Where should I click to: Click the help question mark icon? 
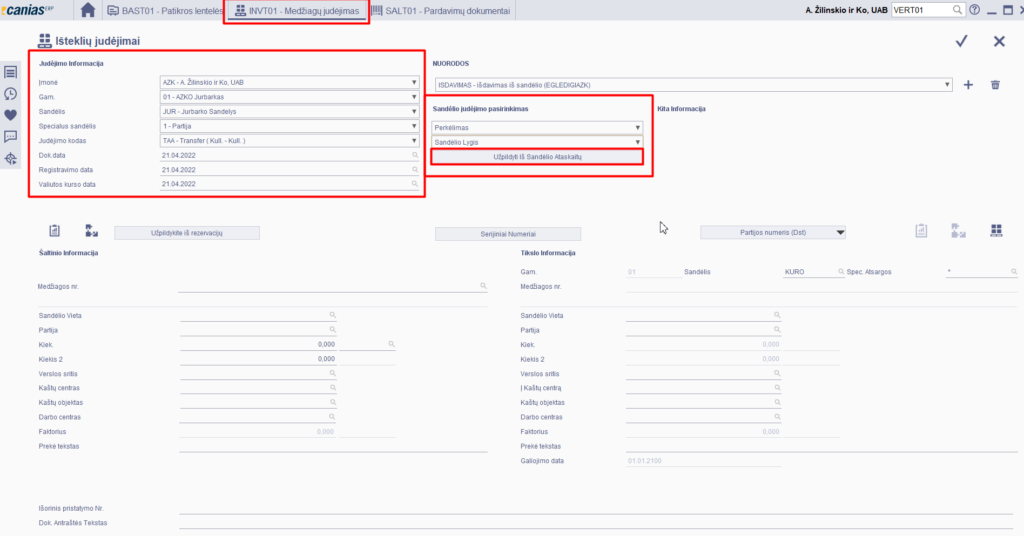coord(975,10)
